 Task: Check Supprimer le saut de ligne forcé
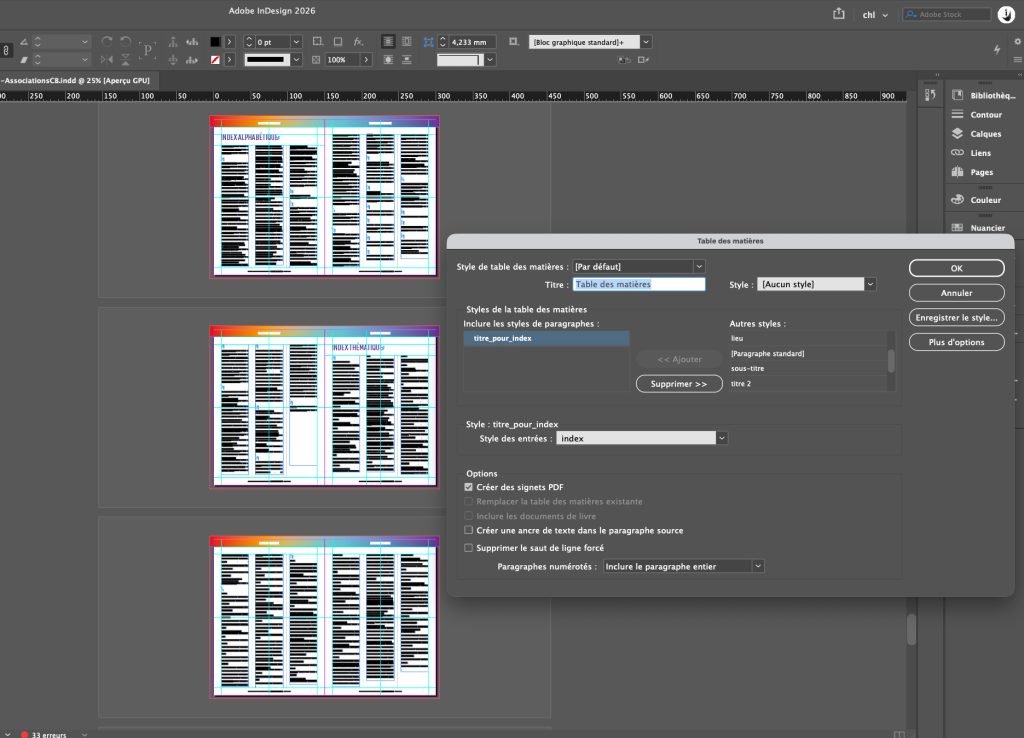468,548
